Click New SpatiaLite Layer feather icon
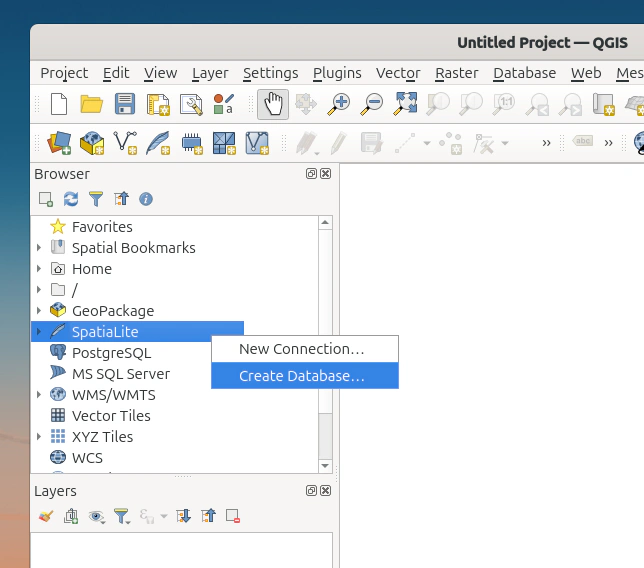Viewport: 644px width, 568px height. pos(157,143)
